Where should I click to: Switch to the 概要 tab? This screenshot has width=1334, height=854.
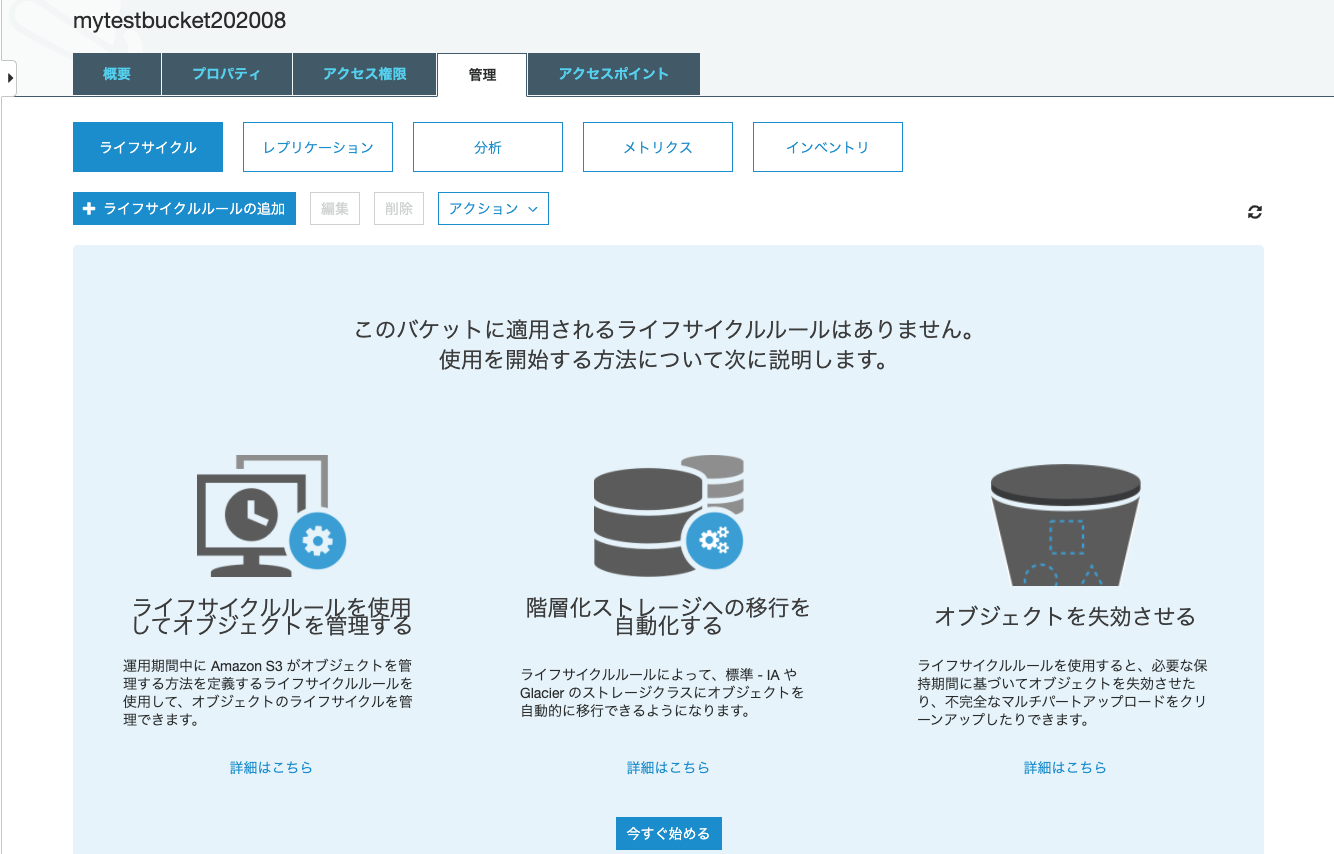point(116,74)
